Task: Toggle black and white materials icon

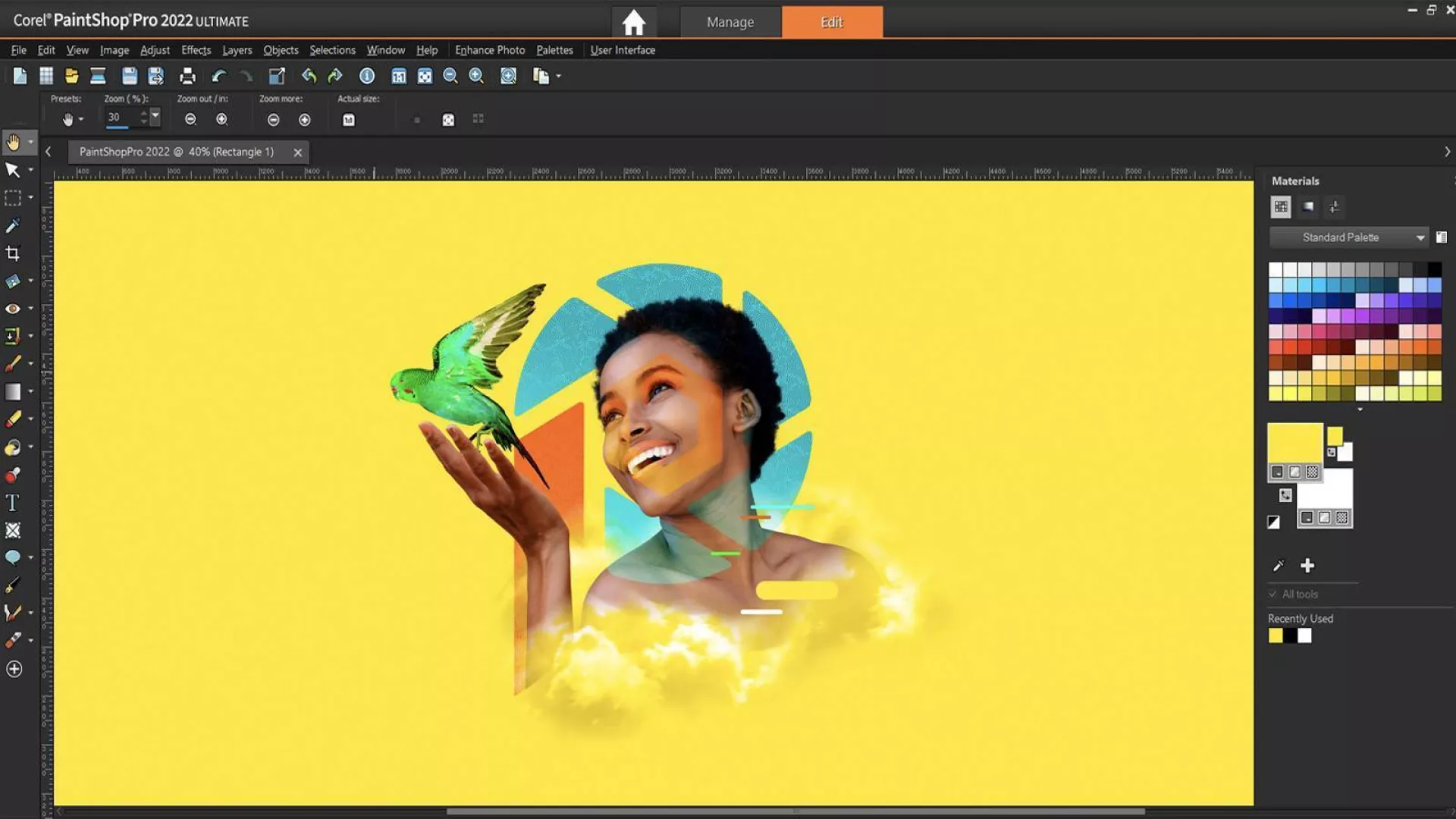Action: point(1273,522)
